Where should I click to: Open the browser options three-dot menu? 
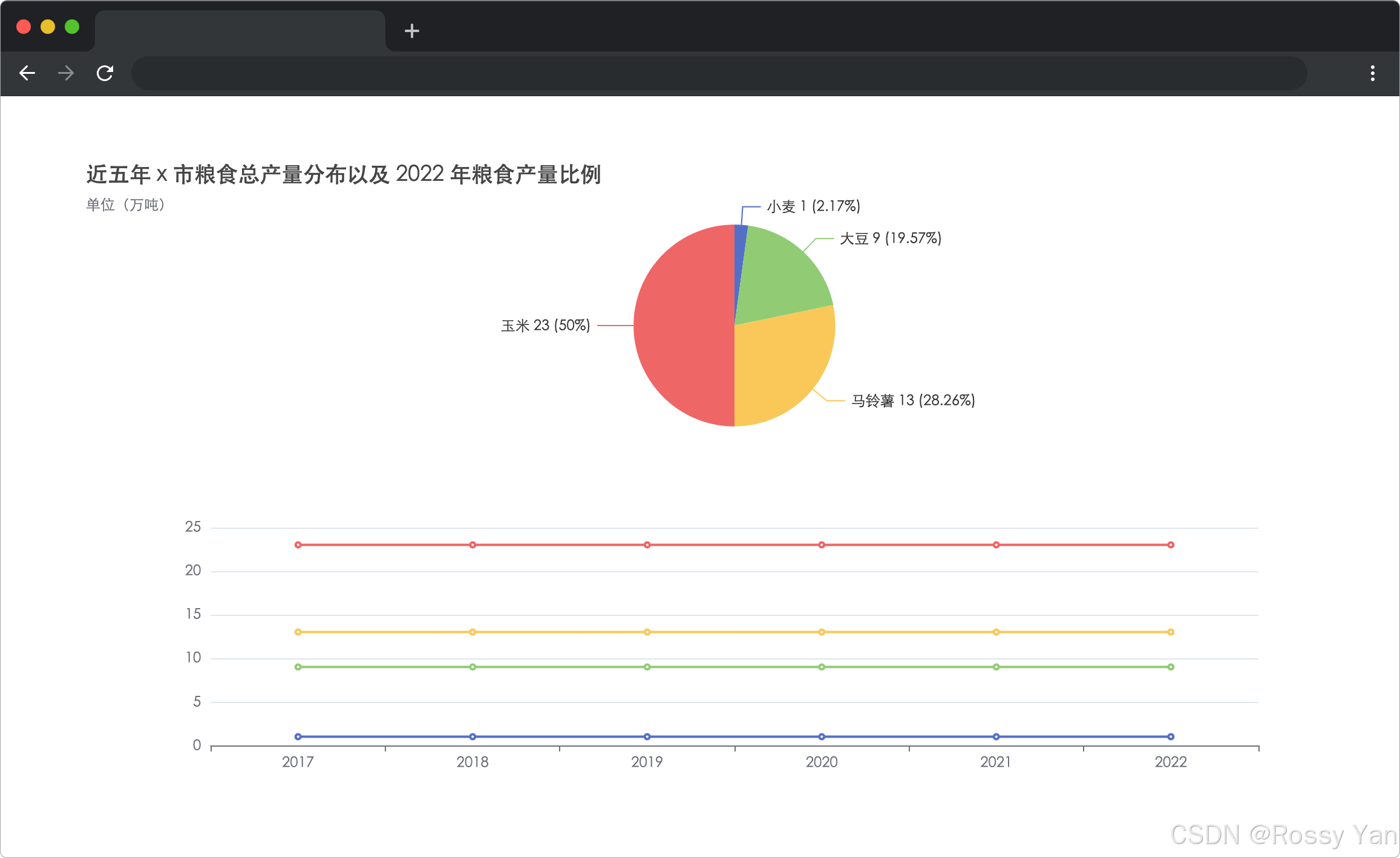pyautogui.click(x=1372, y=73)
